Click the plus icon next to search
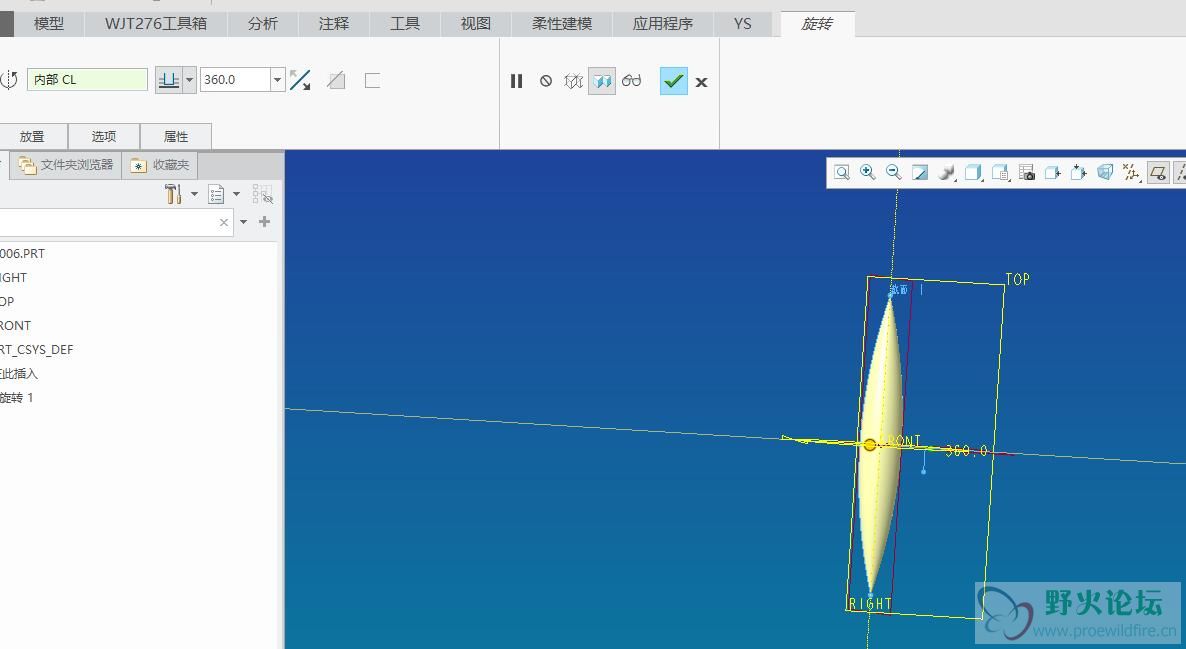Image resolution: width=1186 pixels, height=649 pixels. point(264,222)
